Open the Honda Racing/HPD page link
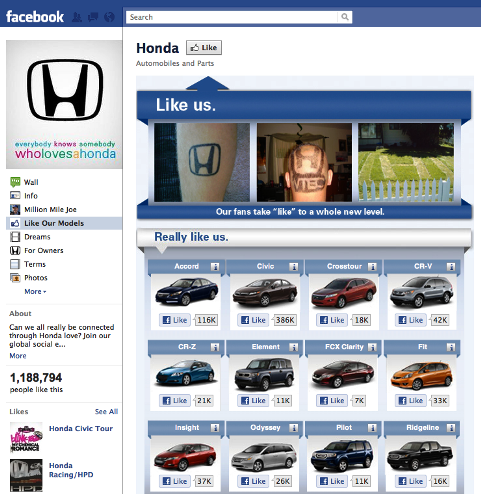 [x=71, y=470]
